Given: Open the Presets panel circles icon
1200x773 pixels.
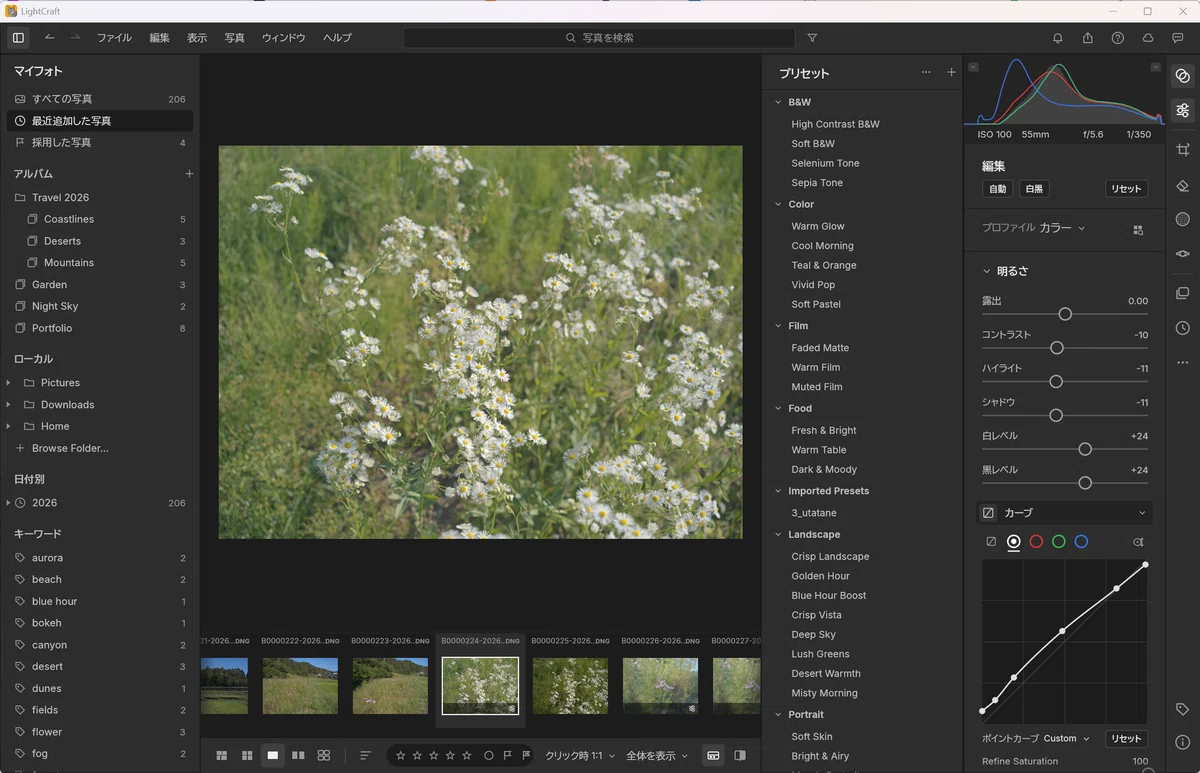Looking at the screenshot, I should pos(1183,76).
